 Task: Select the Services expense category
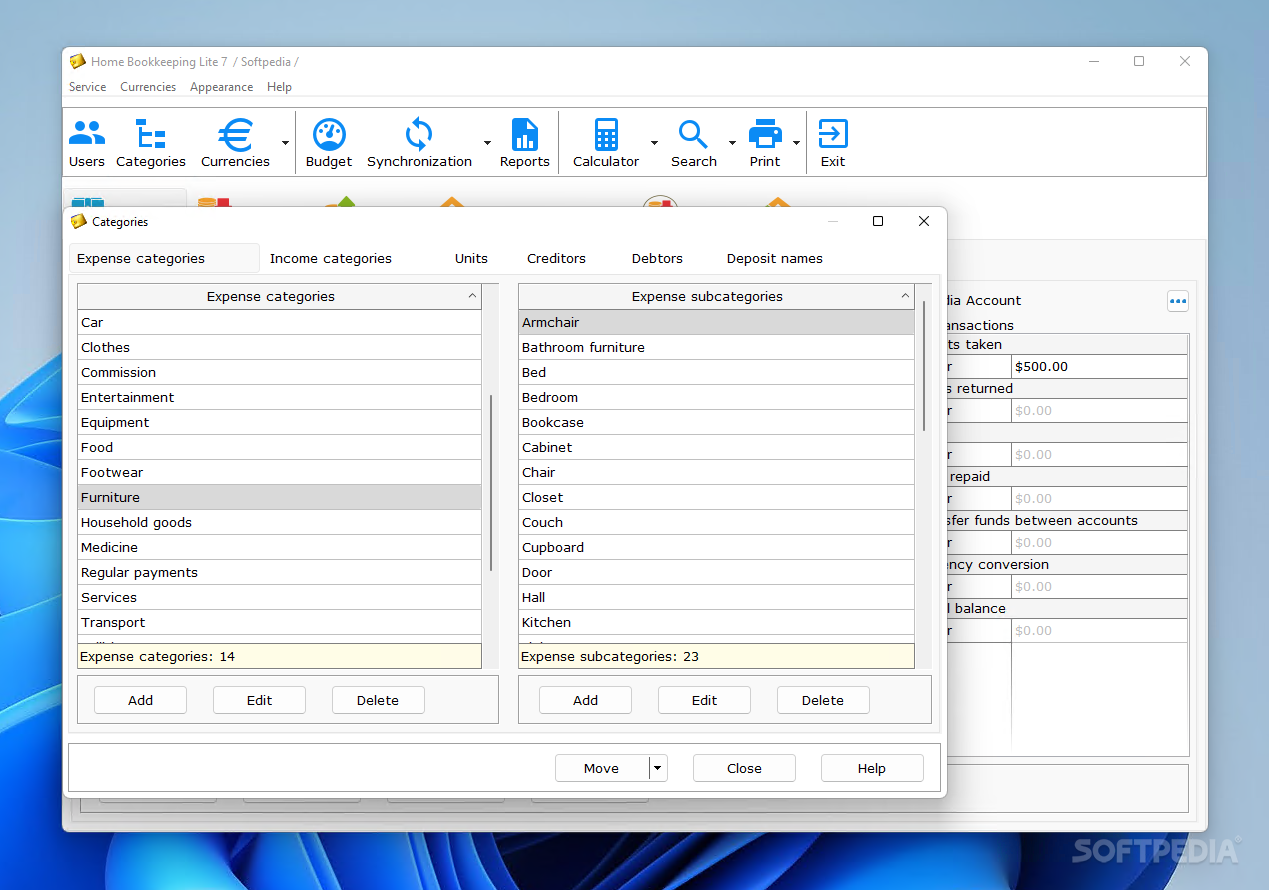pyautogui.click(x=279, y=597)
